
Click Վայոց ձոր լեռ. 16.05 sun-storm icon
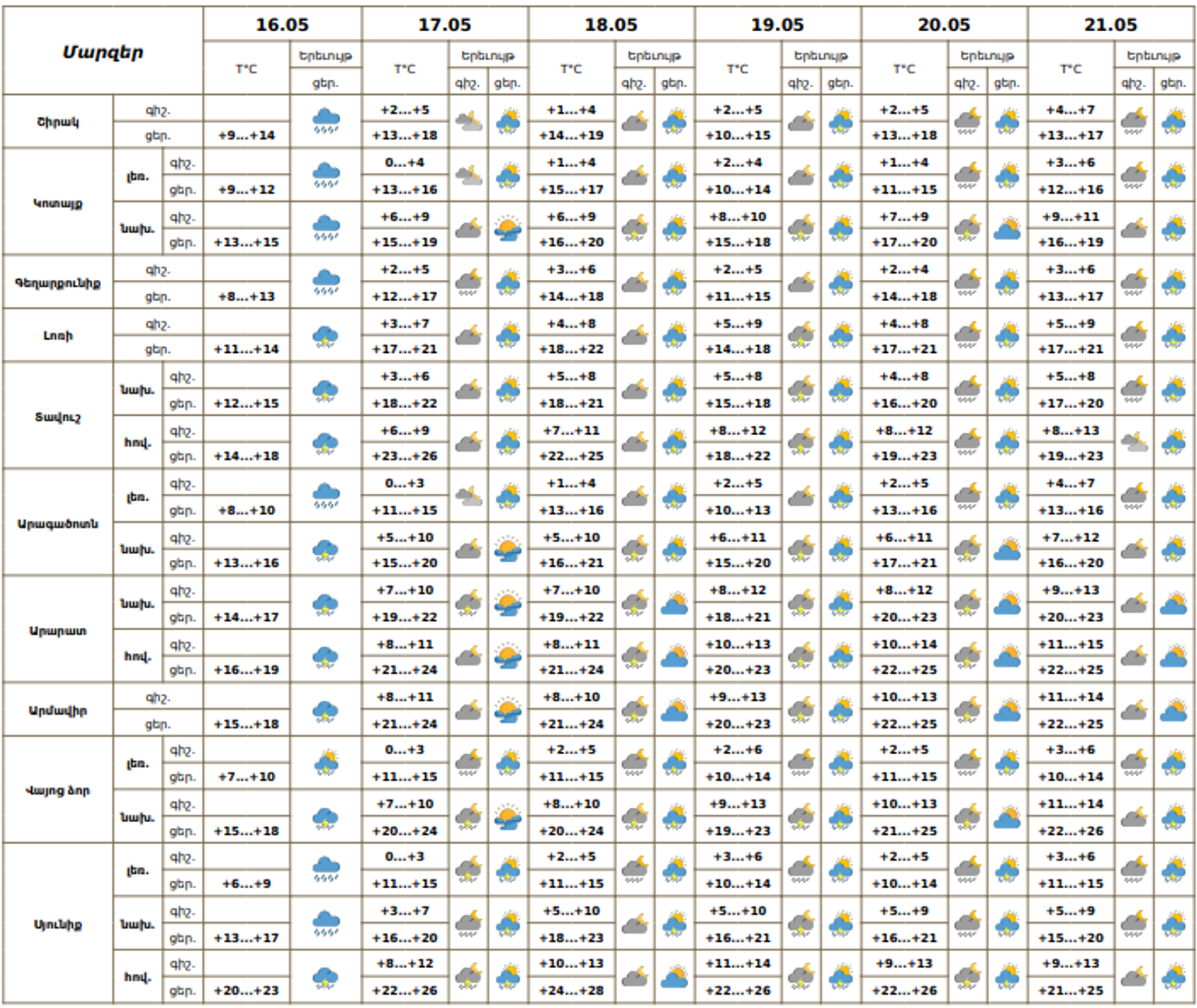[x=326, y=763]
